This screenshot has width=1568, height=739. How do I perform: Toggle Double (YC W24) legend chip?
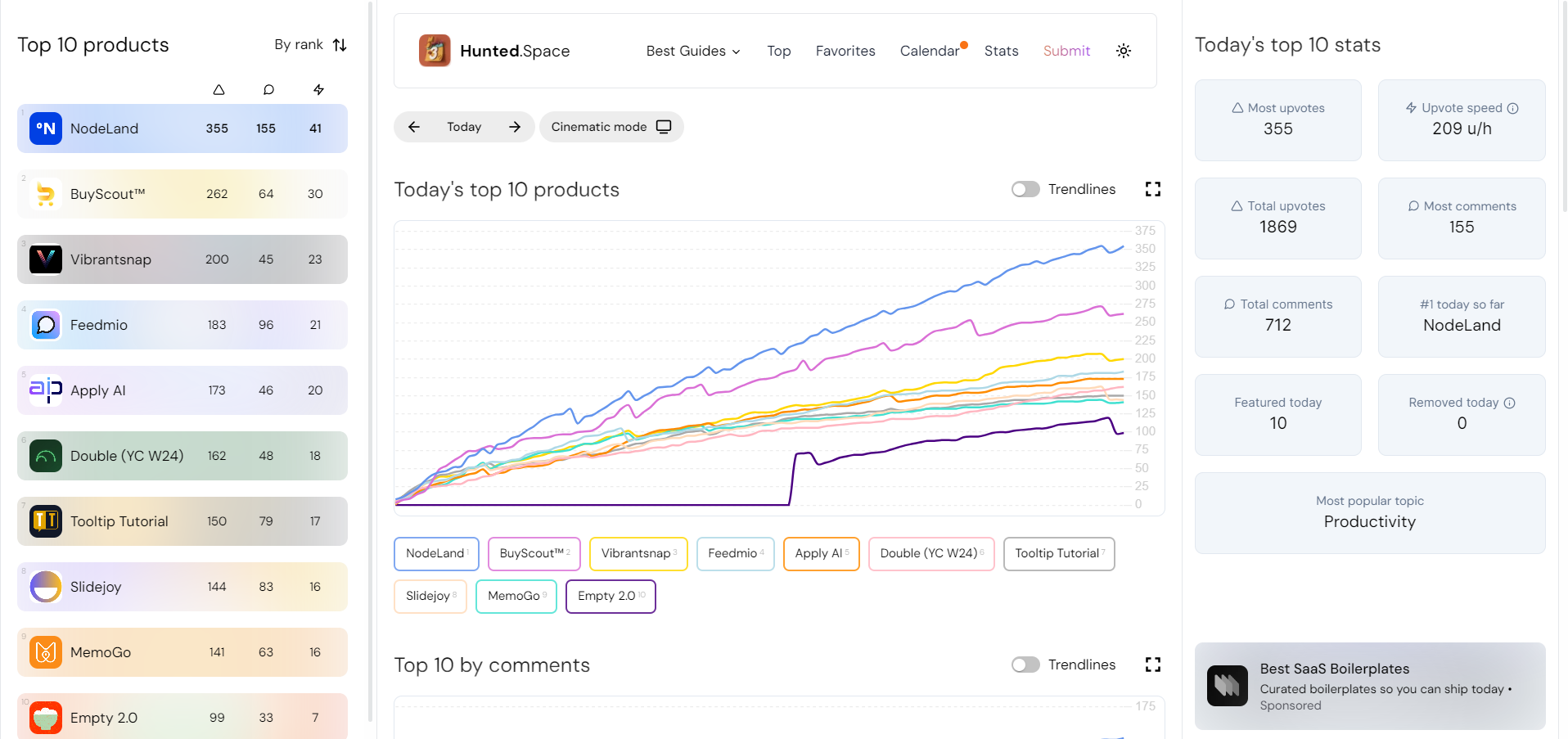(x=931, y=553)
